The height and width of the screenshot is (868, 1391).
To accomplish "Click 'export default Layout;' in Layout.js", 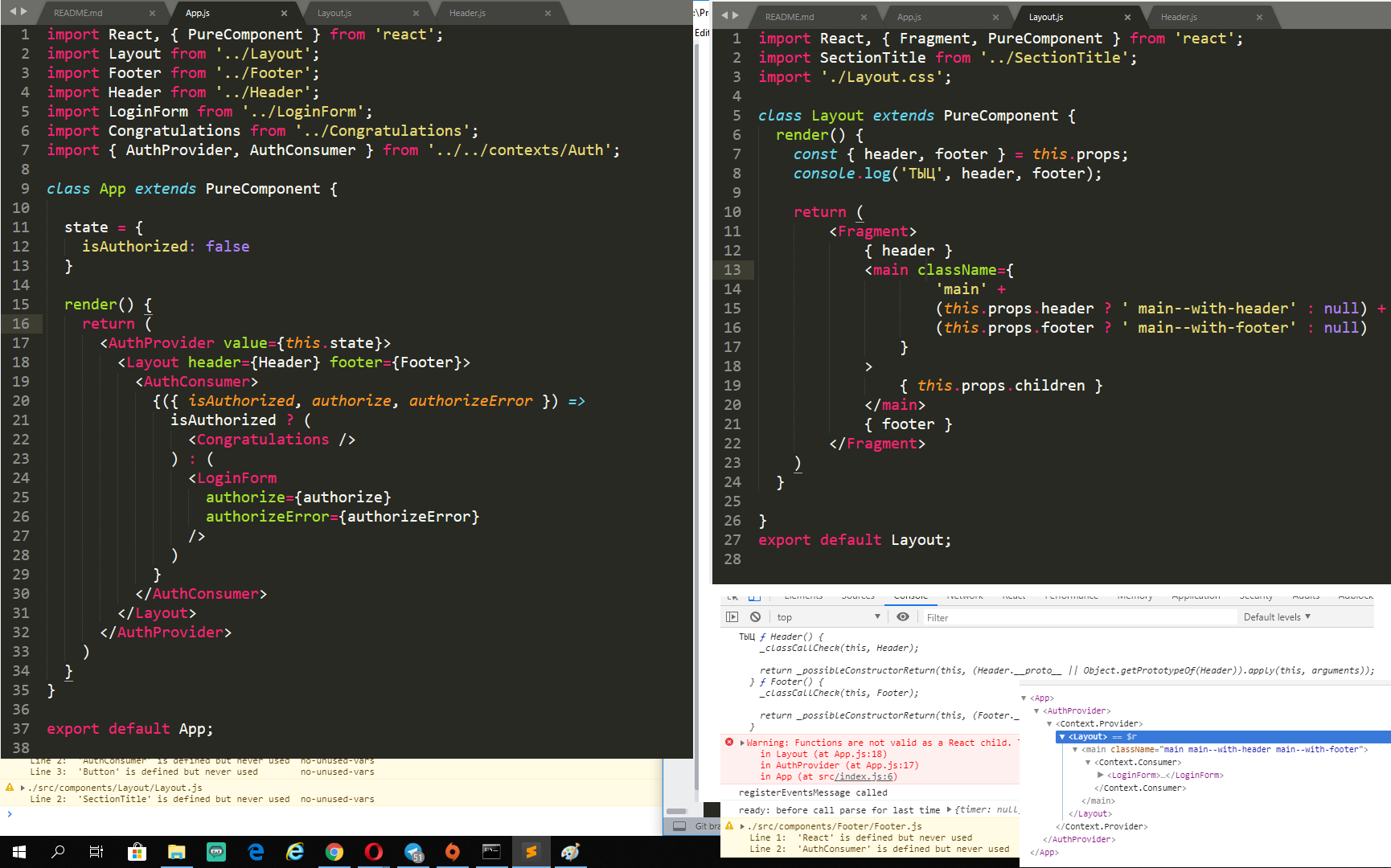I will [854, 540].
